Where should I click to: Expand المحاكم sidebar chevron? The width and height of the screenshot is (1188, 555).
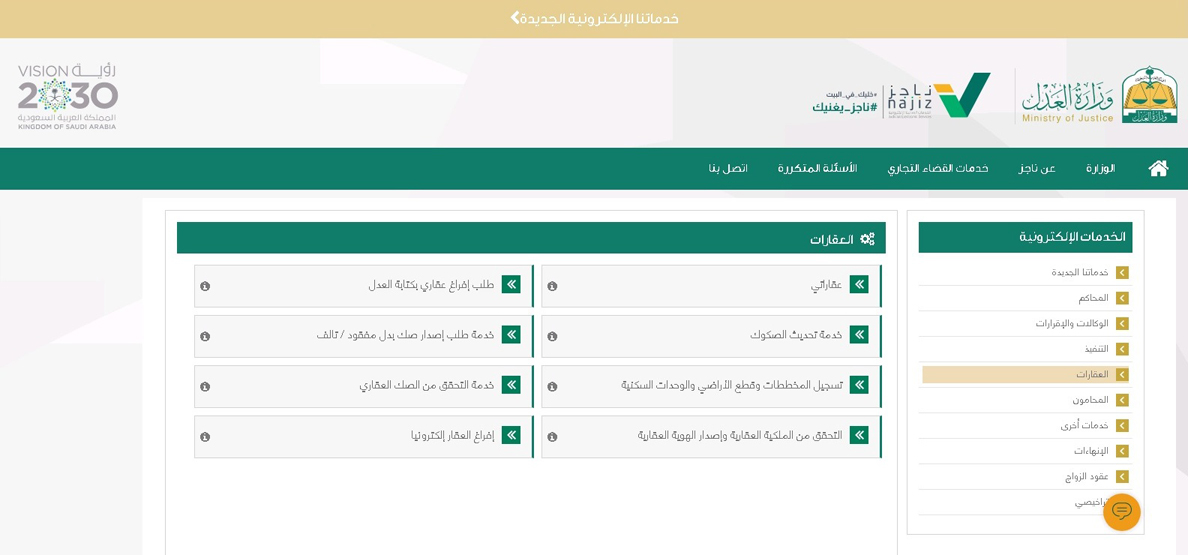tap(1122, 298)
